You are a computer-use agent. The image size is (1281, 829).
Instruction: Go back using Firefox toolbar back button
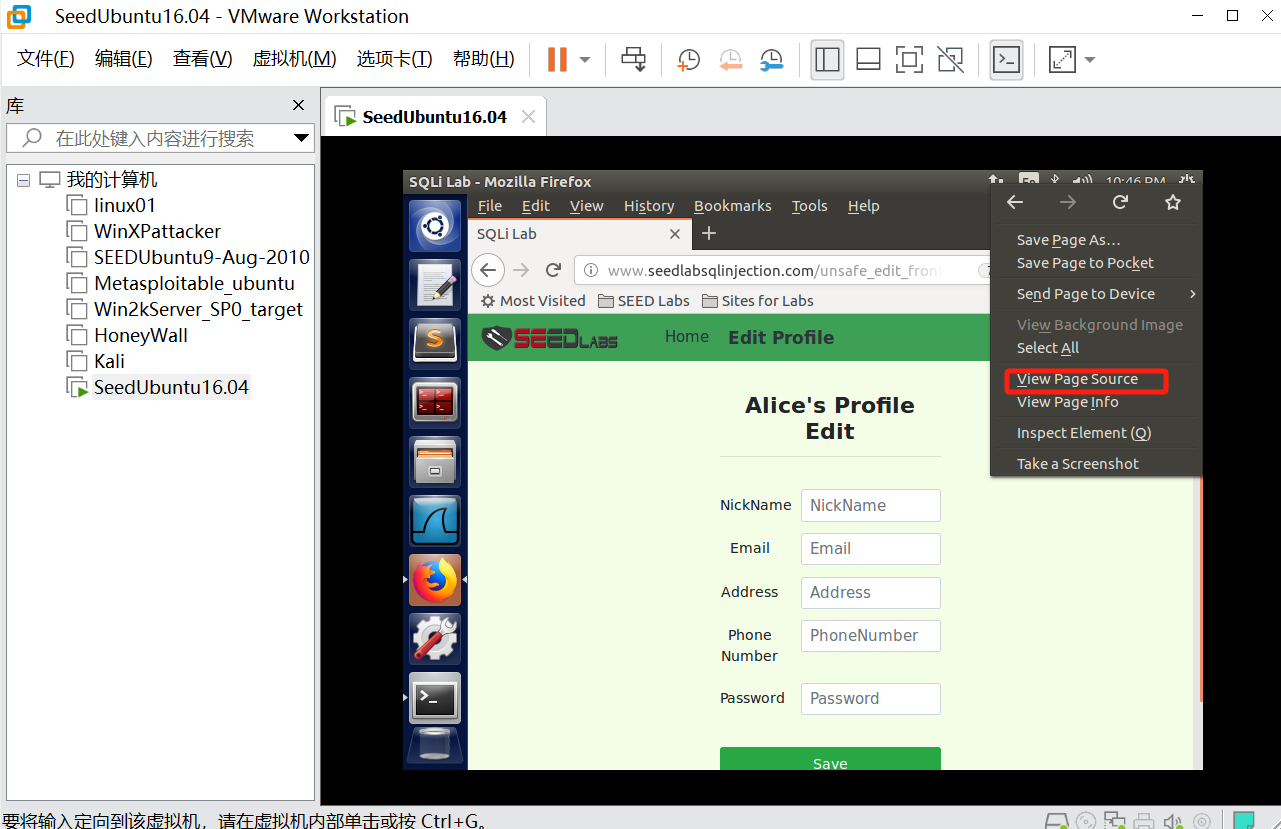[x=487, y=270]
